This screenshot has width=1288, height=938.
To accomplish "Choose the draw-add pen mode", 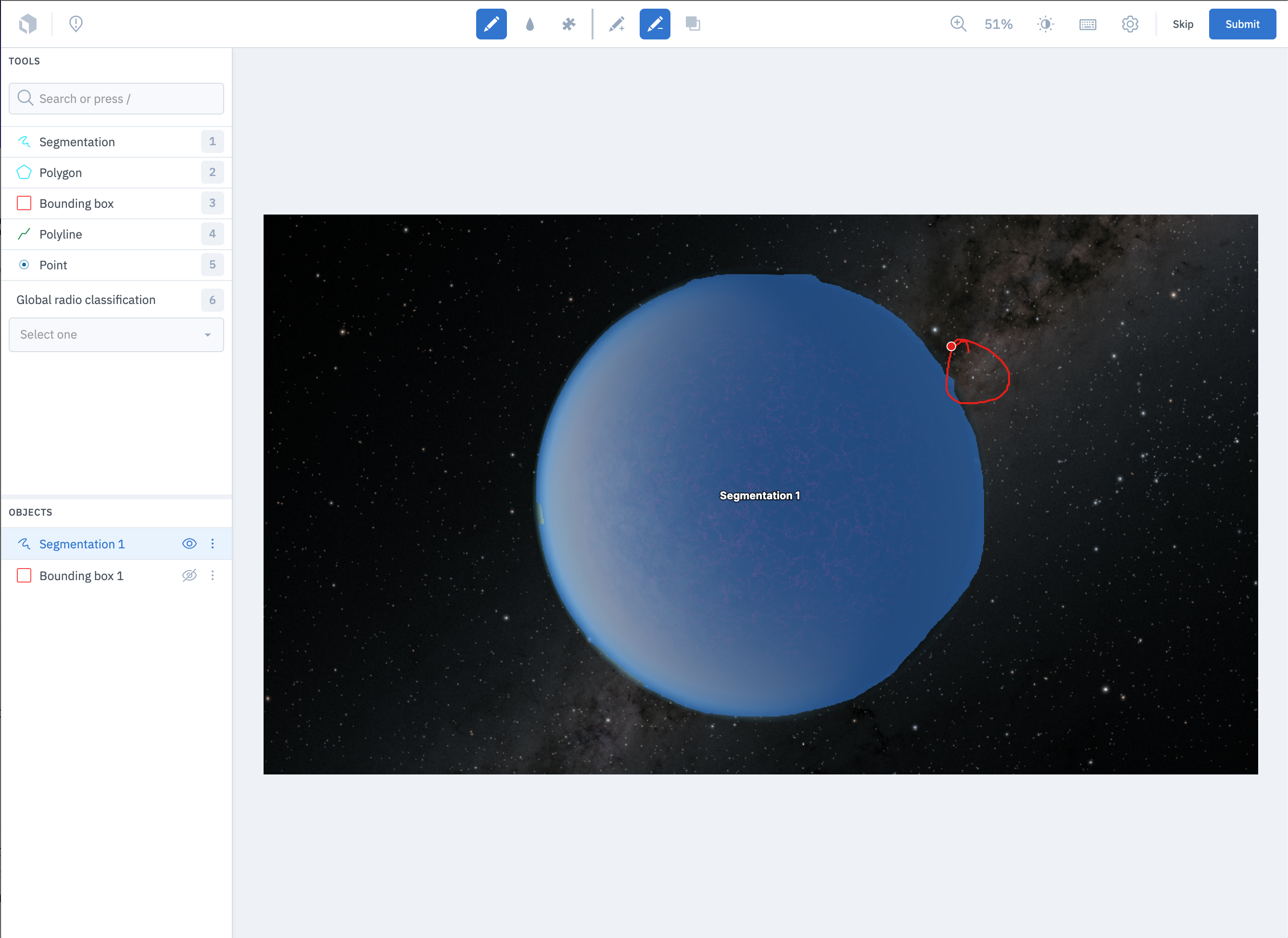I will click(617, 24).
